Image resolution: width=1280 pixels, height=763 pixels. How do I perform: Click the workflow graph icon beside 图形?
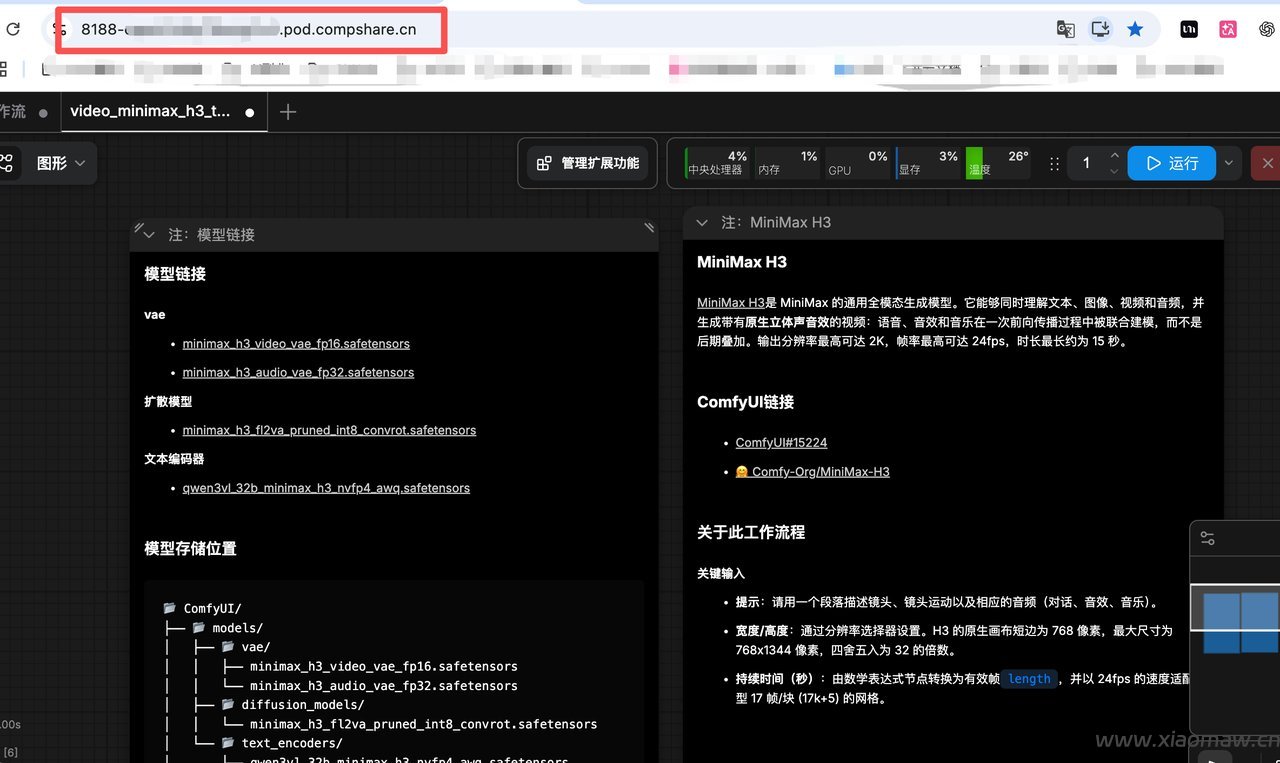pos(6,163)
